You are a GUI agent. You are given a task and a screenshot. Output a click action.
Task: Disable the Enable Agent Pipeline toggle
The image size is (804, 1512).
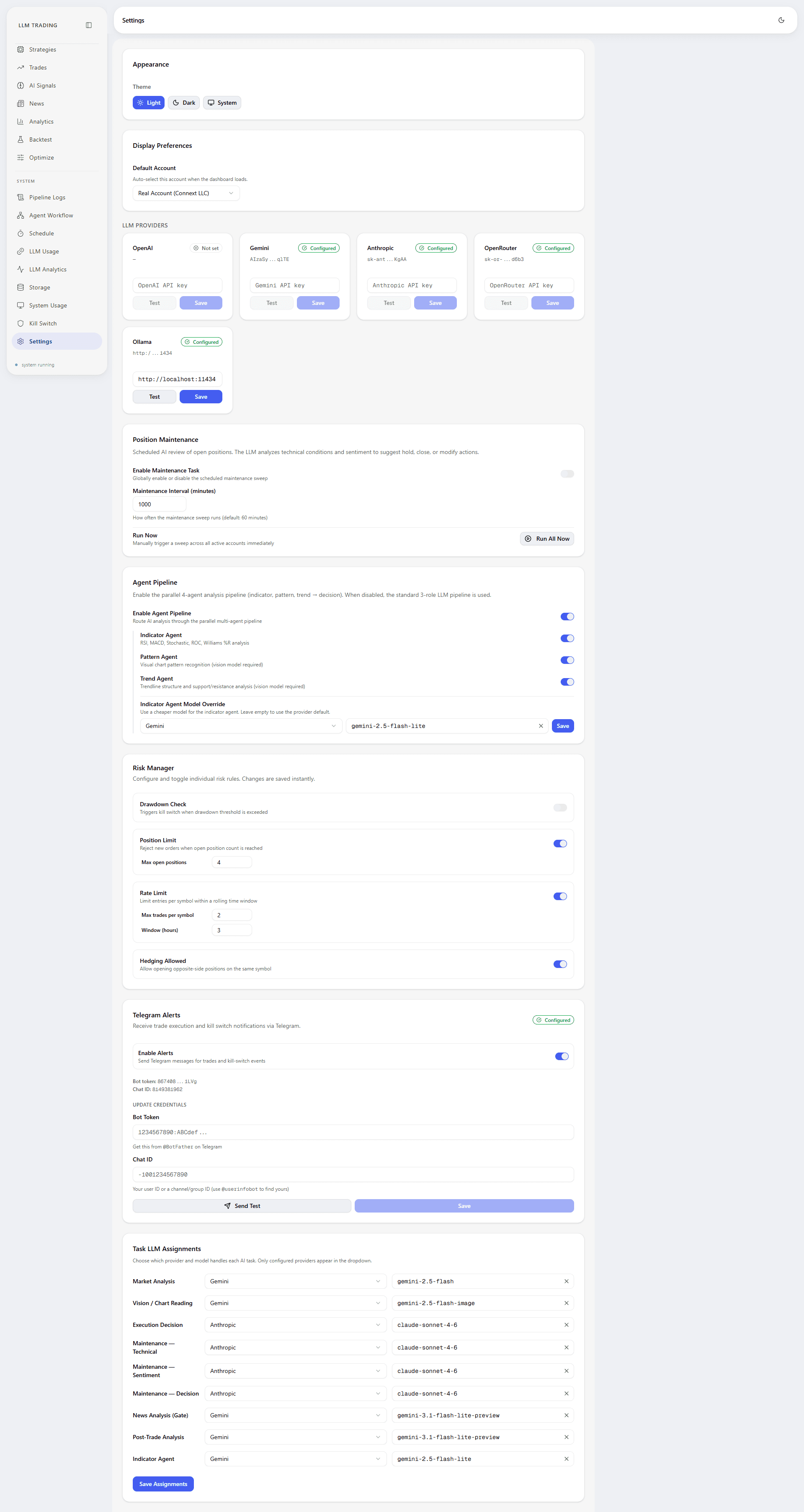[x=567, y=616]
